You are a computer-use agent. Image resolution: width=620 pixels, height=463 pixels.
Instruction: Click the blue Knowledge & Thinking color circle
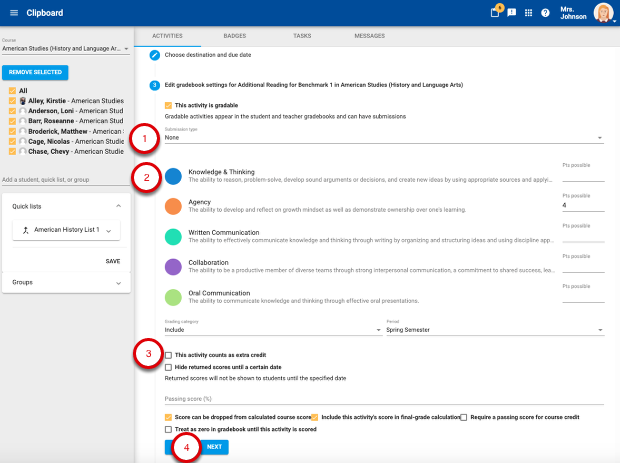173,176
